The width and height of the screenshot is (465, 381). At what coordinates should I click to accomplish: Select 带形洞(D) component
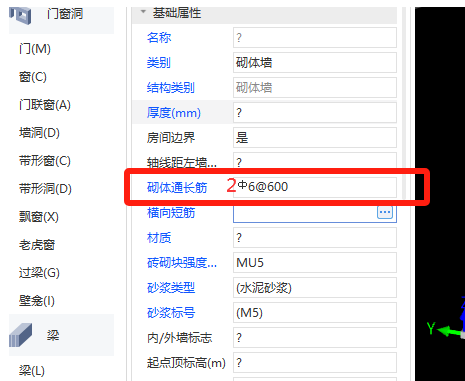coord(45,189)
